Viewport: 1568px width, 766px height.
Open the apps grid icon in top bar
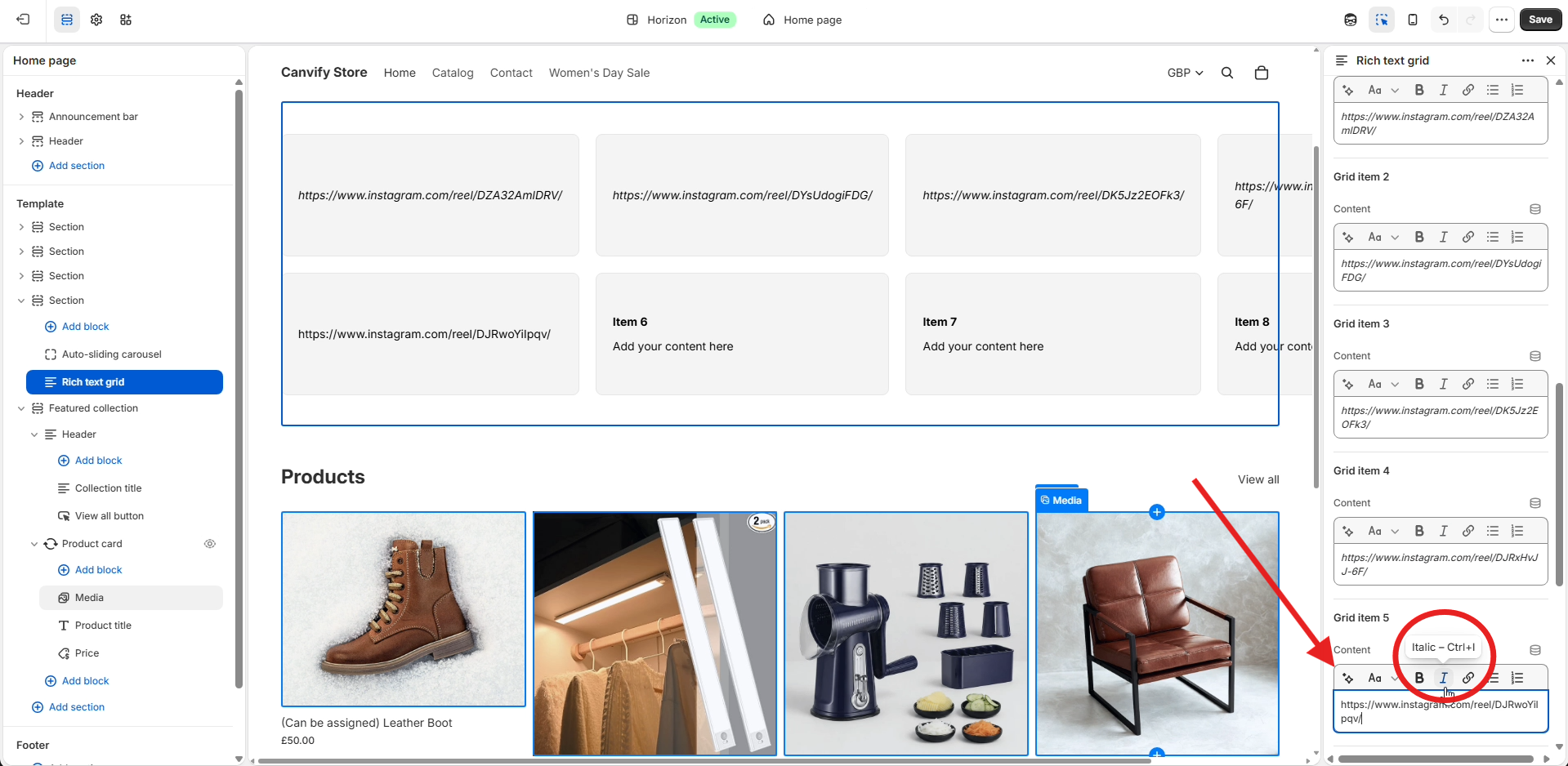(126, 20)
